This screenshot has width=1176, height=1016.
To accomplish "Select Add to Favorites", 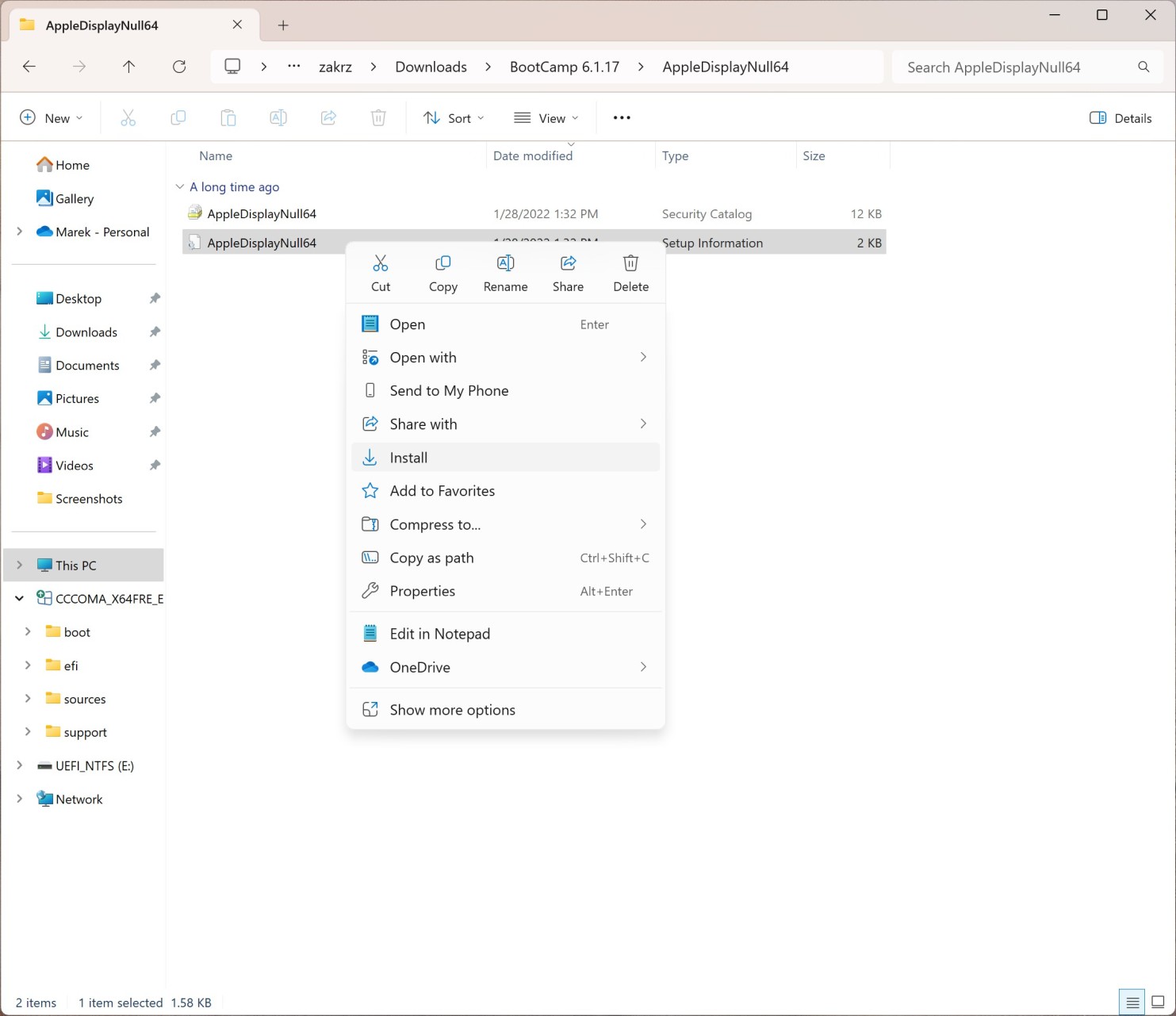I will [505, 491].
